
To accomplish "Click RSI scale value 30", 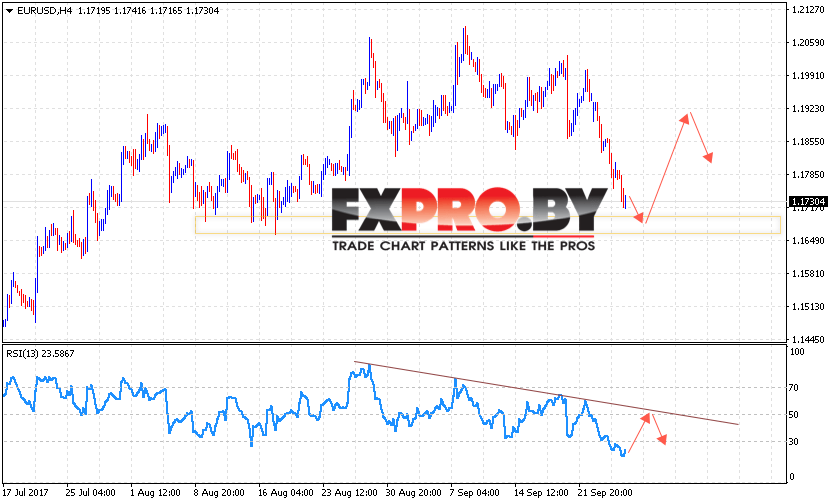I will click(794, 442).
